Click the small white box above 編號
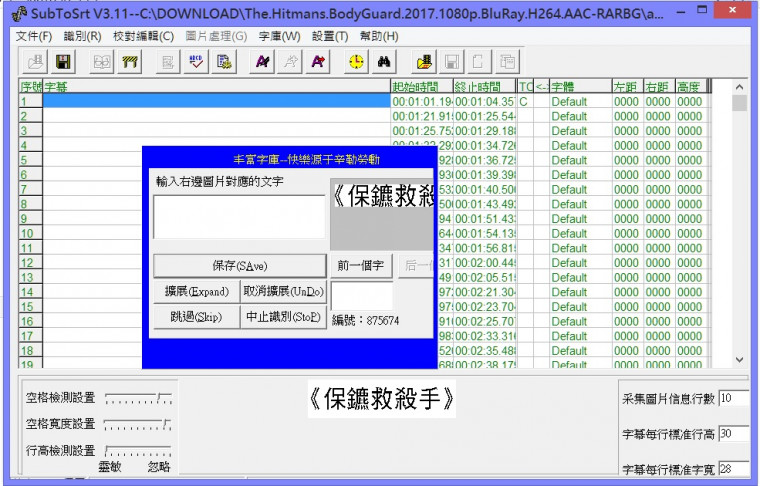This screenshot has height=486, width=760. tap(362, 296)
